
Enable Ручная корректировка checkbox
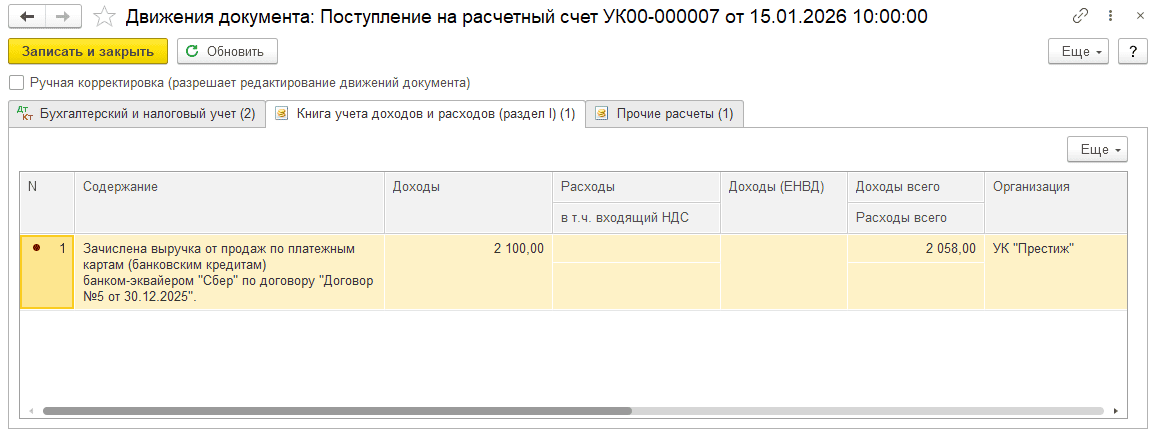tap(15, 83)
